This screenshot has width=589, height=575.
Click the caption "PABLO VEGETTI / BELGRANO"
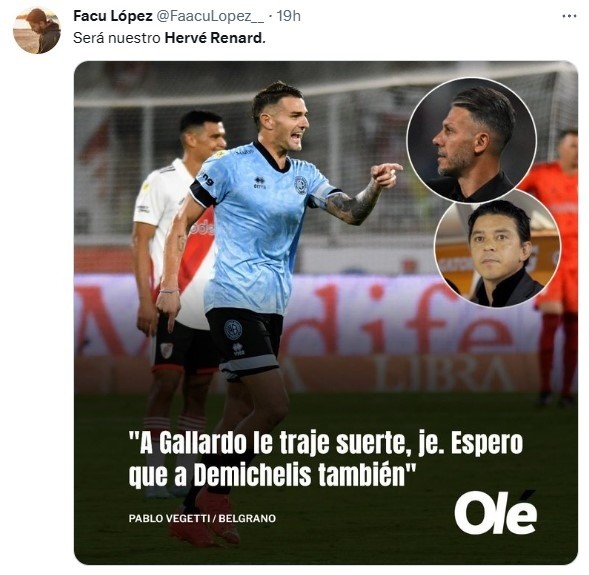tap(202, 518)
